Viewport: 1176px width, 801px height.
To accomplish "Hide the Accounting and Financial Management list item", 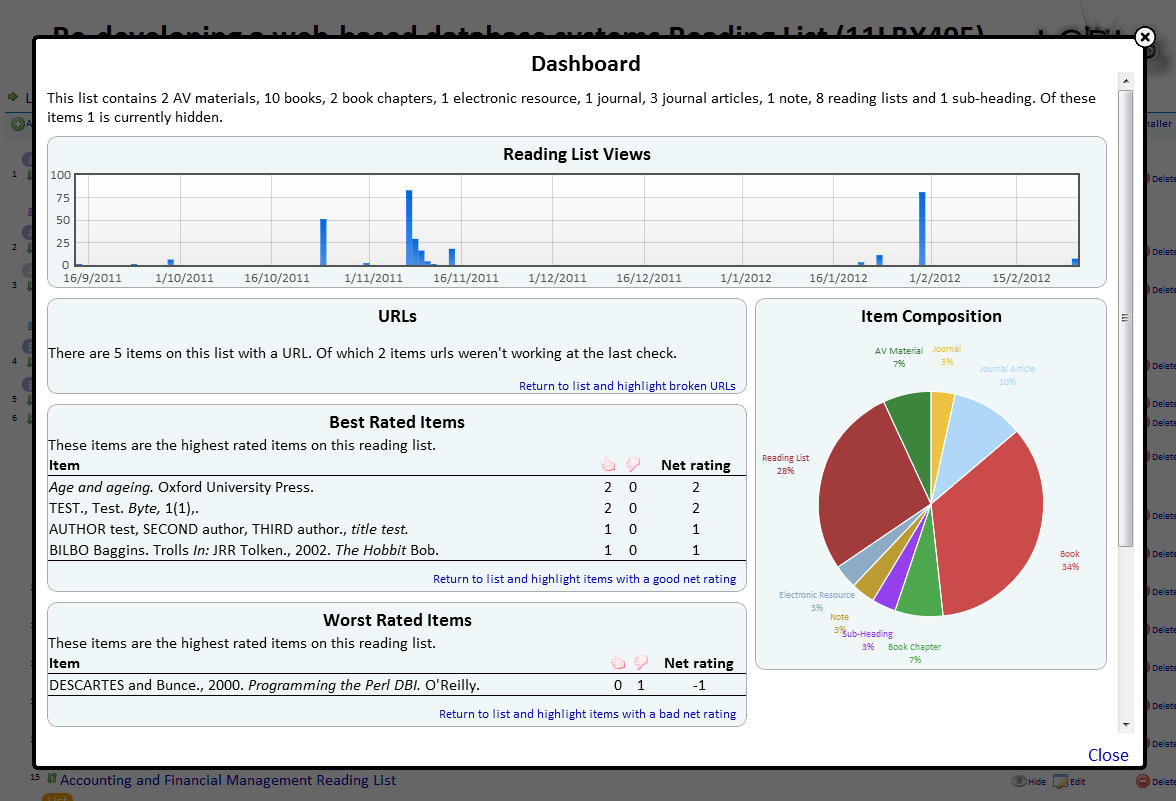I will [x=1028, y=781].
